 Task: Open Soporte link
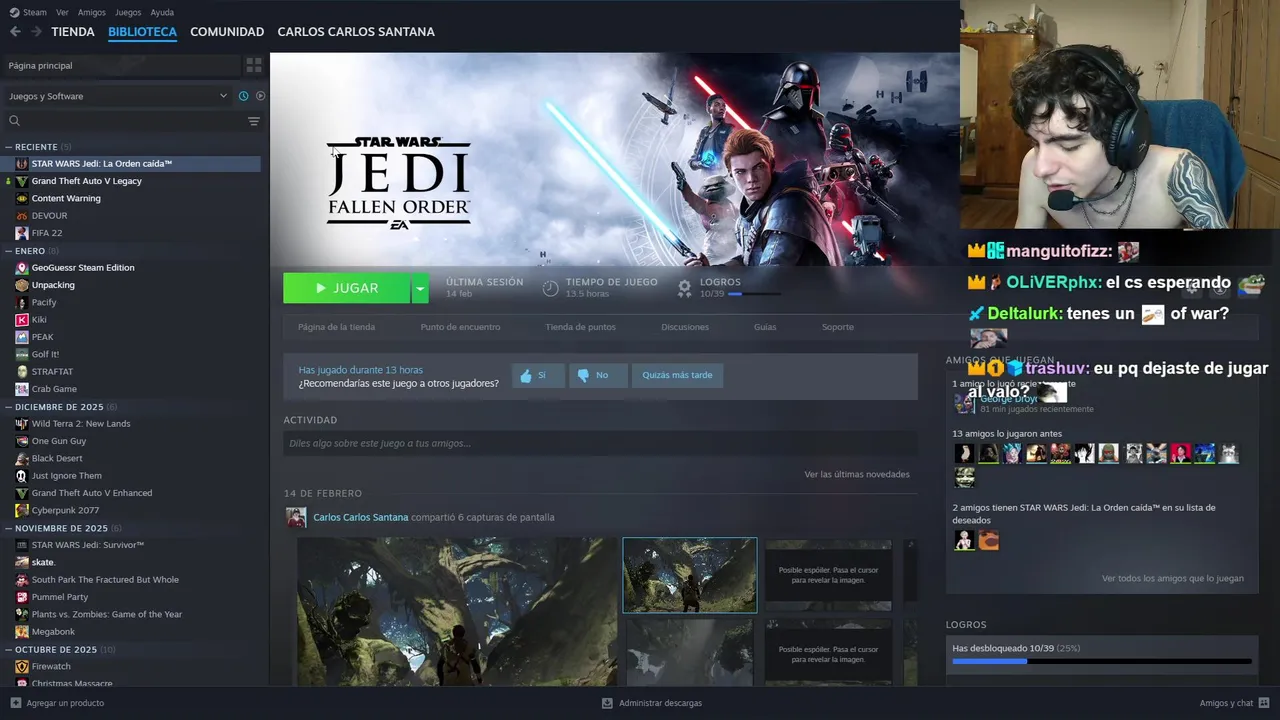[838, 327]
